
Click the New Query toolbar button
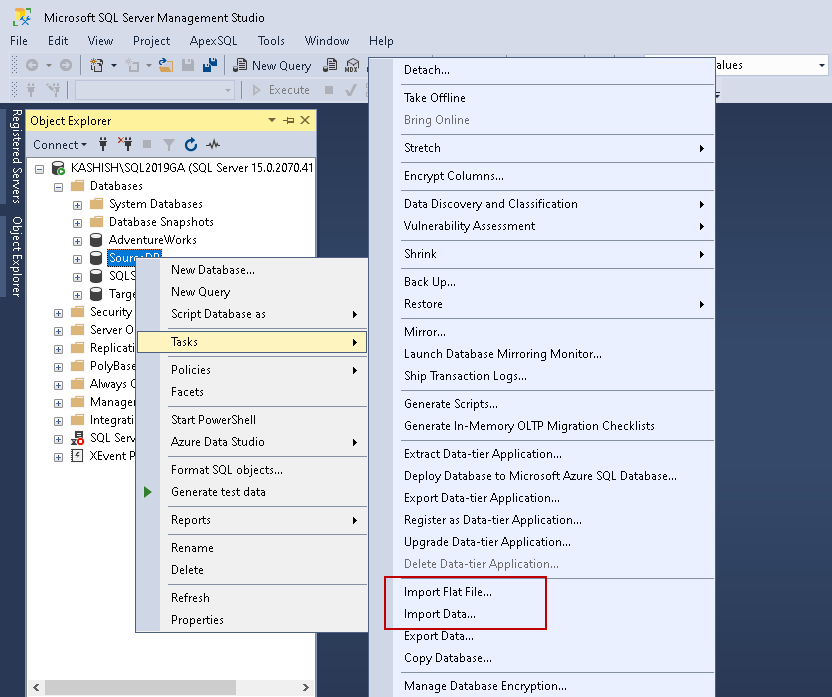point(273,65)
